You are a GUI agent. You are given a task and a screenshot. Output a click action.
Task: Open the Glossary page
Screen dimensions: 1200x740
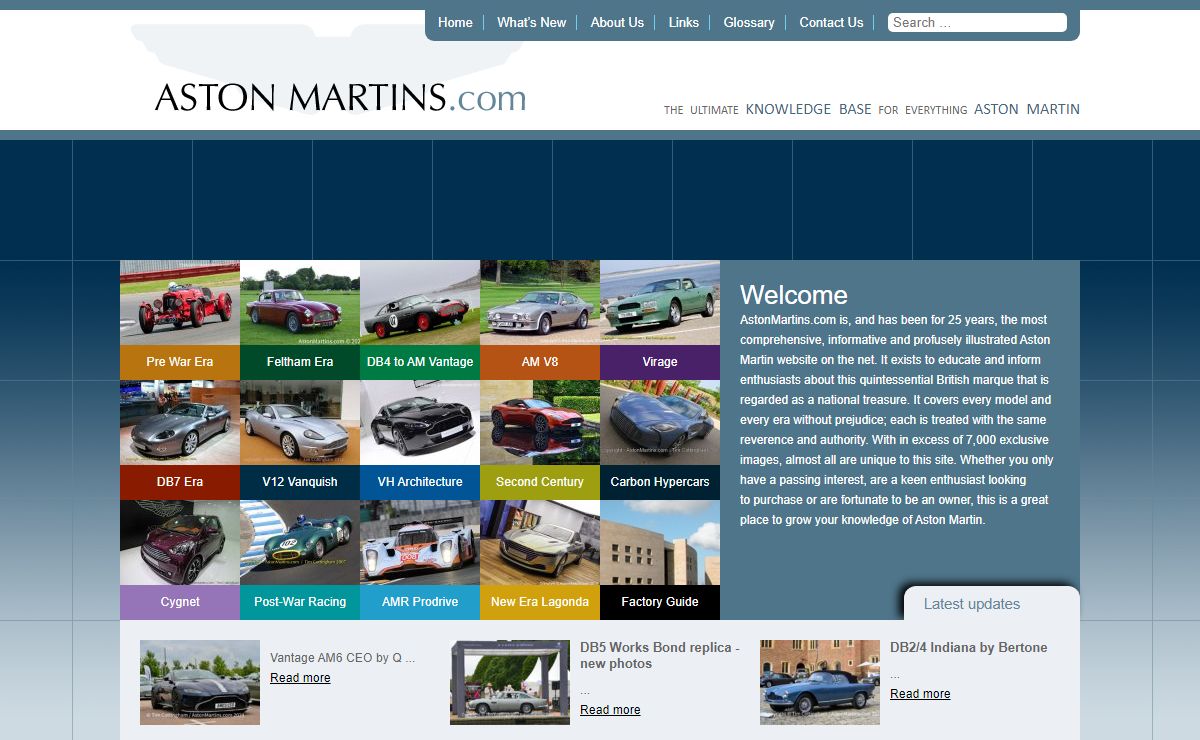click(x=749, y=22)
